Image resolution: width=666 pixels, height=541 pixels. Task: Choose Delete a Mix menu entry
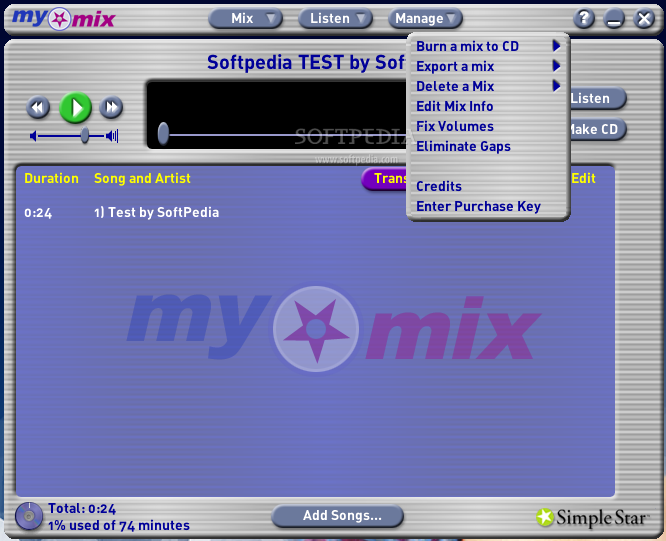click(455, 86)
